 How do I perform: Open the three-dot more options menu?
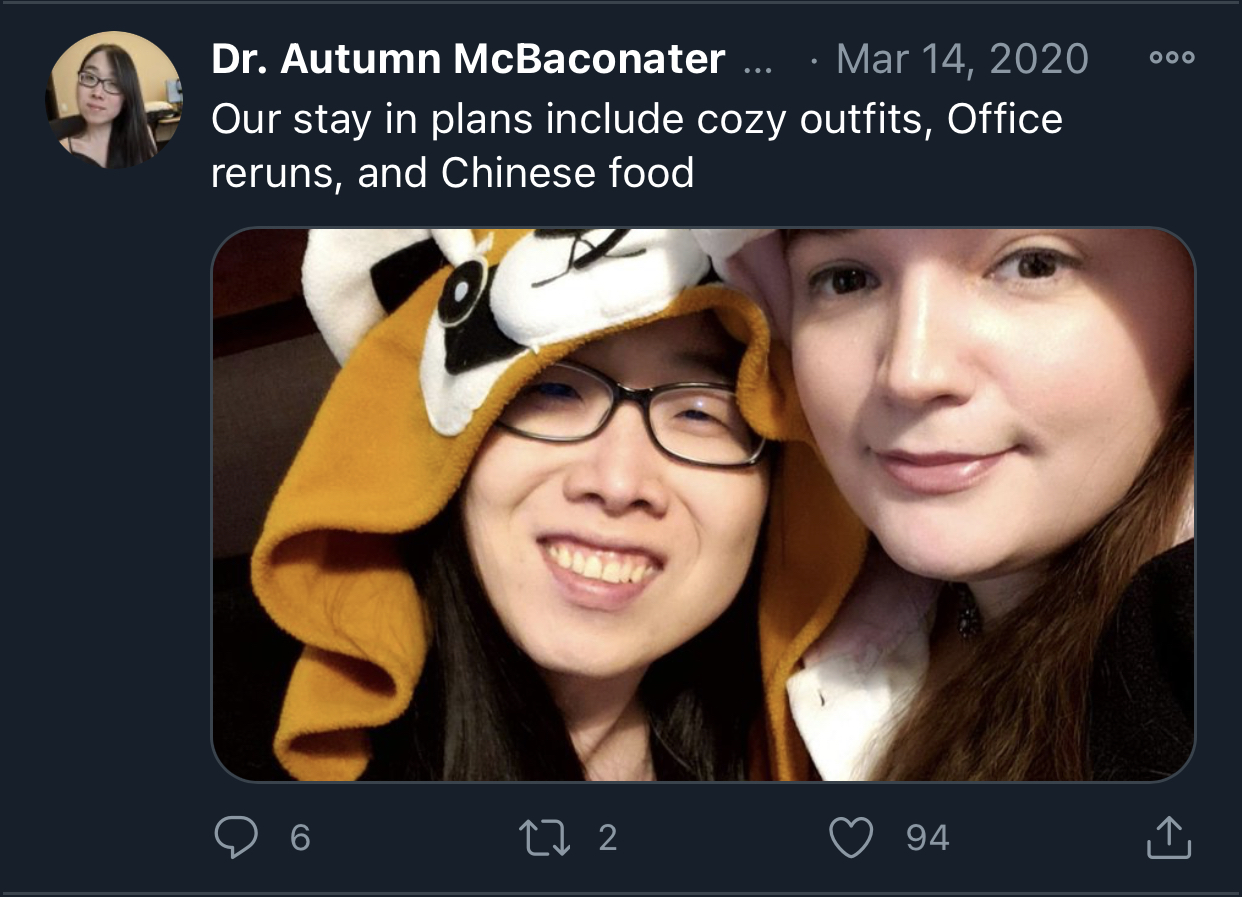click(1172, 59)
